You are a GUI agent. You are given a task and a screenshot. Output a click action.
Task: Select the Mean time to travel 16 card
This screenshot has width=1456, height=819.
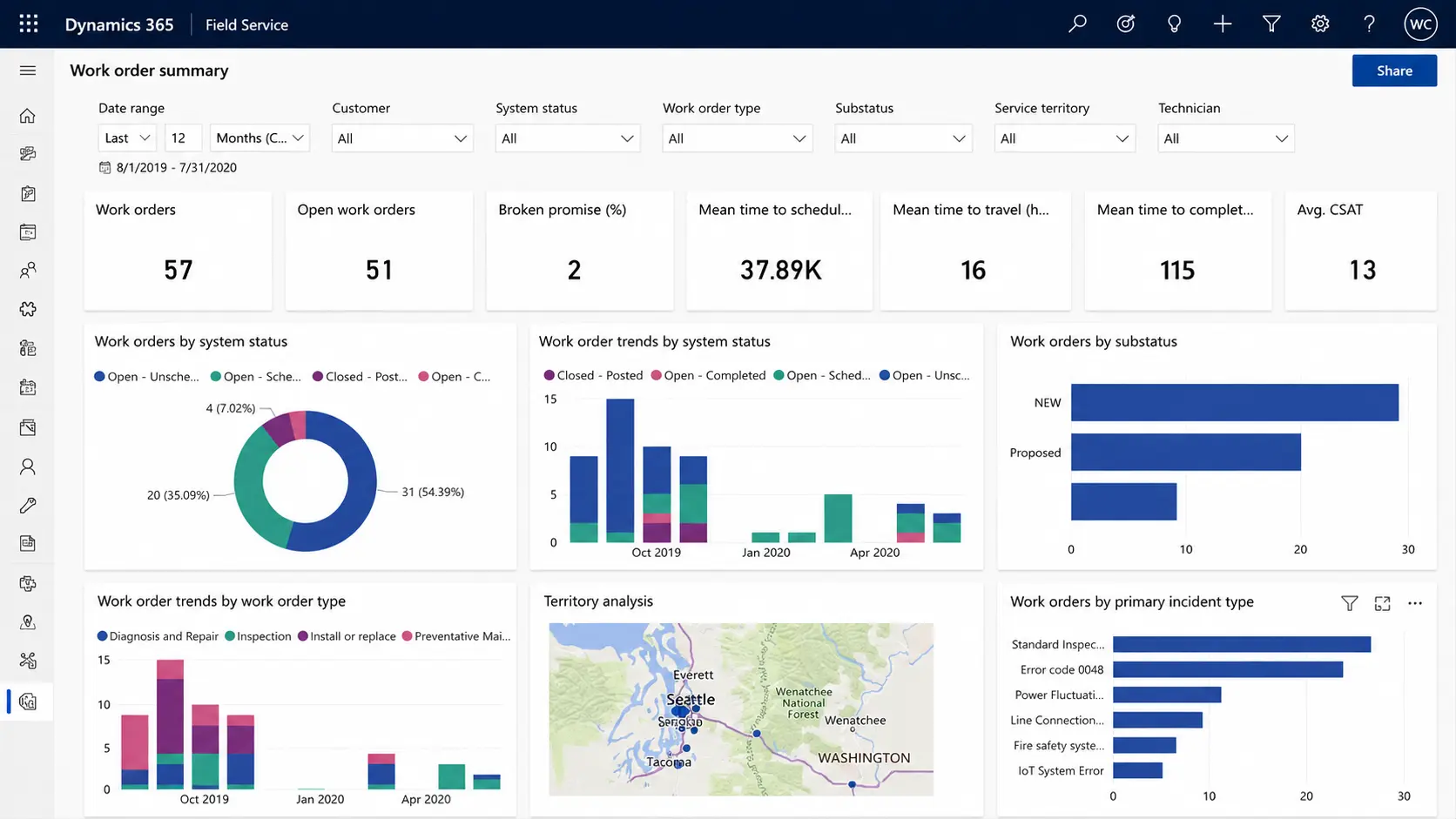coord(975,251)
